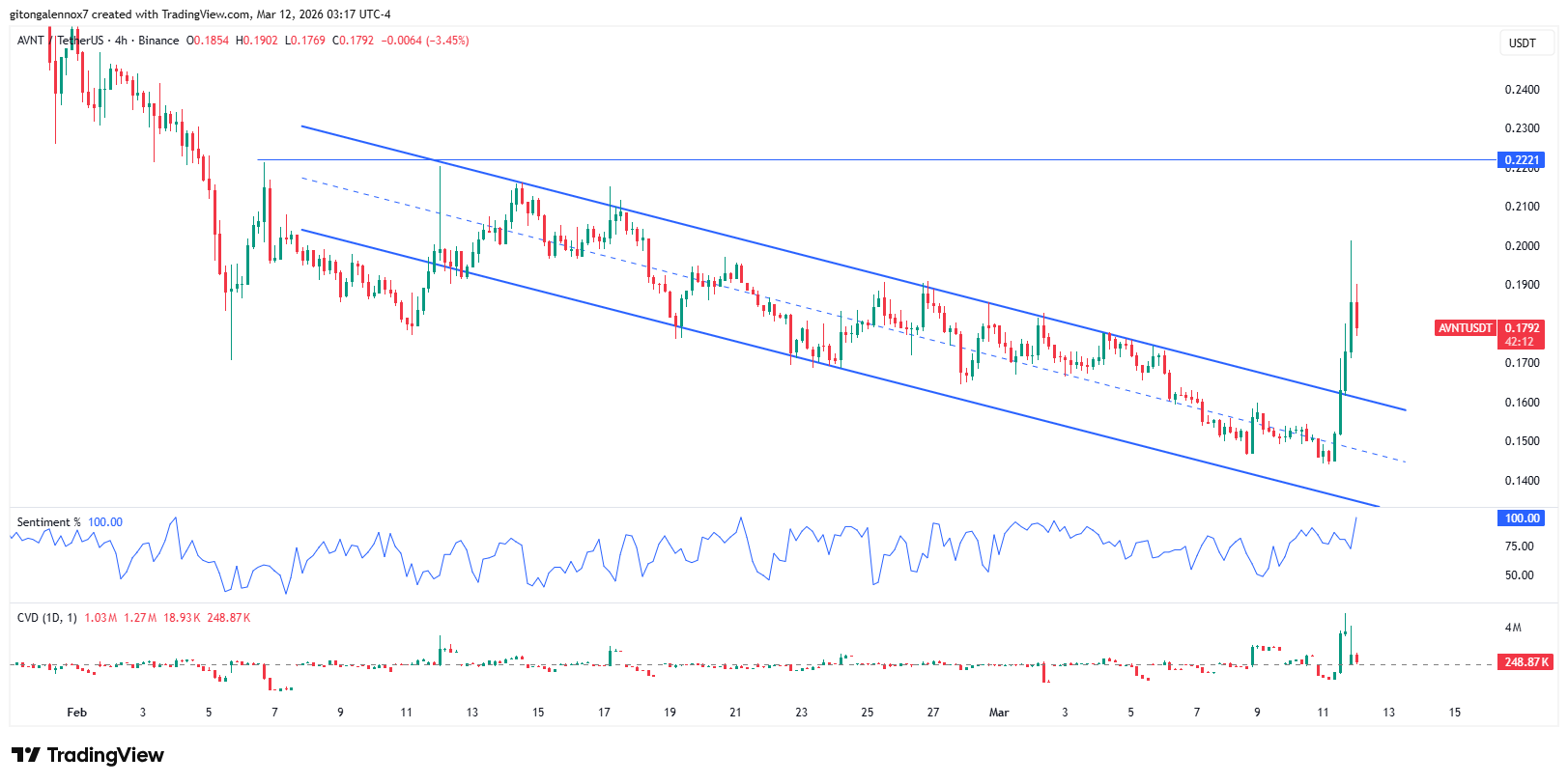Click the Binance exchange label
1568x784 pixels.
[x=158, y=41]
